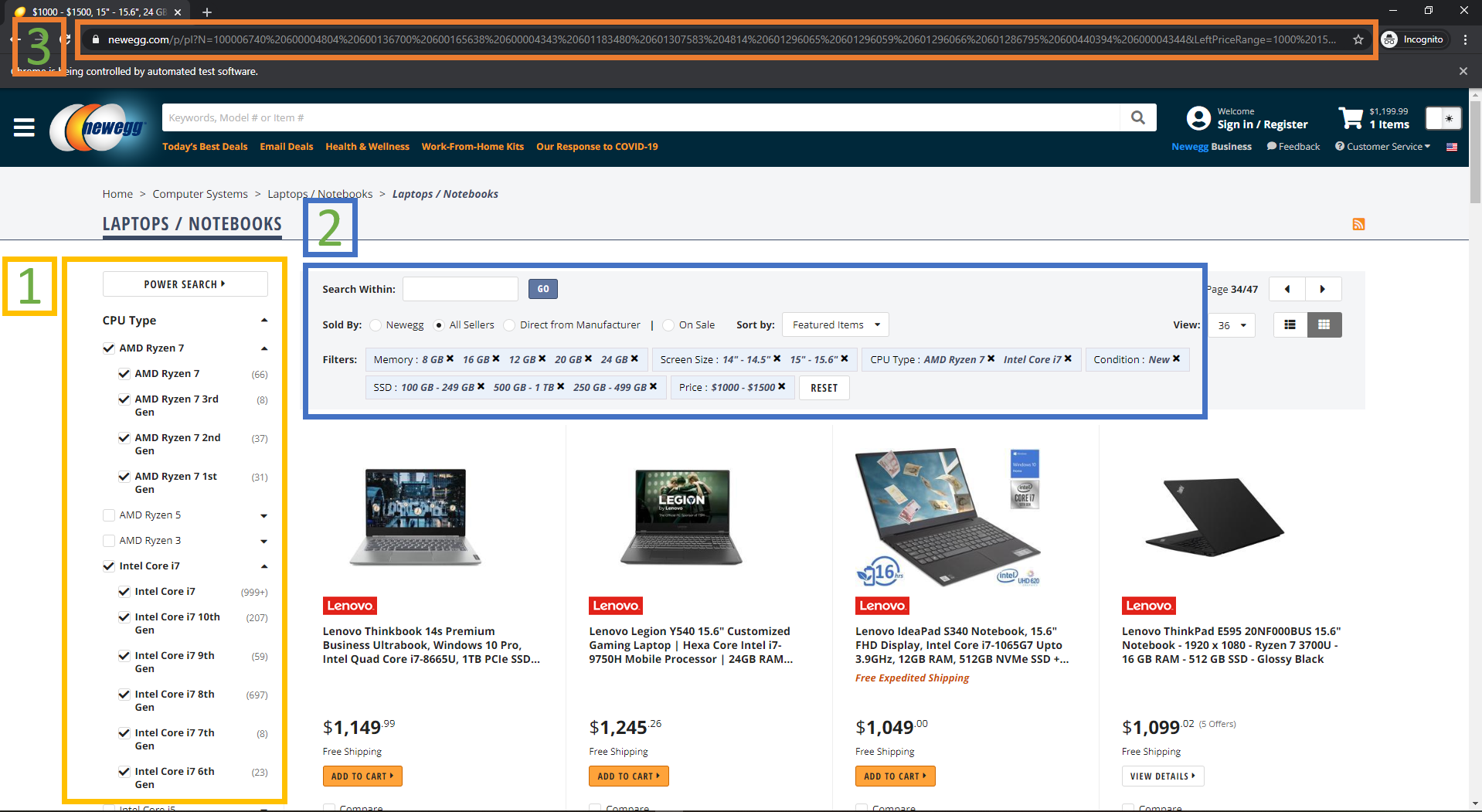Click the GO search-within button
The width and height of the screenshot is (1482, 812).
point(543,289)
